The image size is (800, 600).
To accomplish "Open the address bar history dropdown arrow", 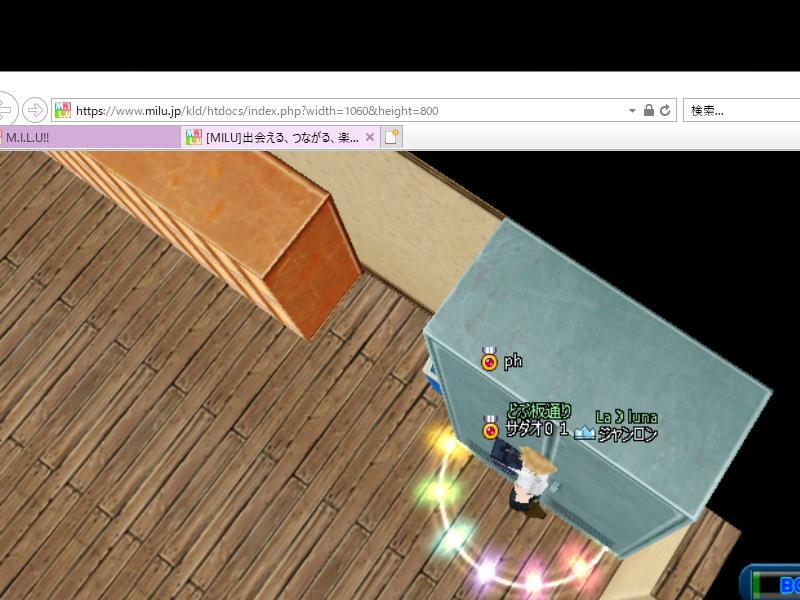I will [632, 110].
